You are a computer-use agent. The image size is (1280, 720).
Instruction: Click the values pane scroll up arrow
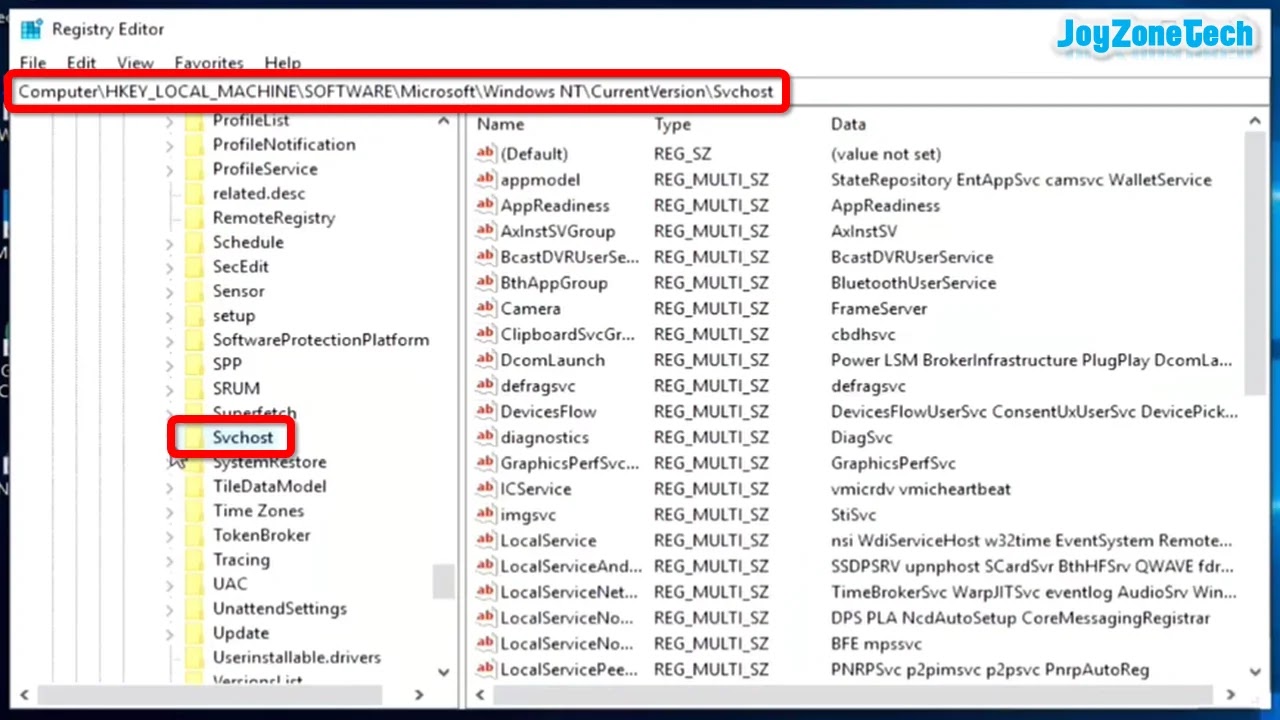(x=1255, y=122)
